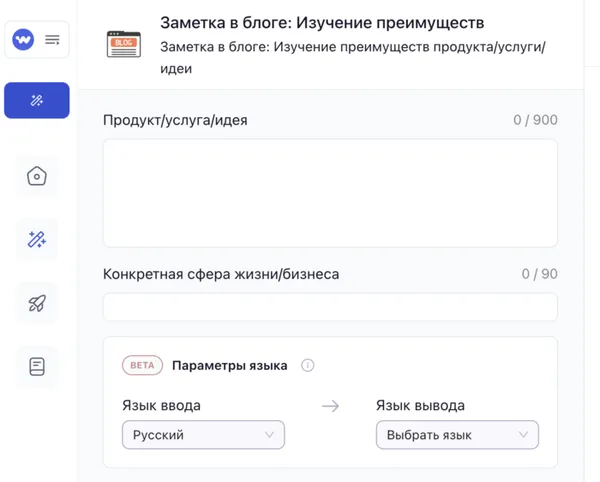Screen dimensions: 600x482
Task: Focus the Конкретная сфера жизни/бизнеса field
Action: click(x=330, y=307)
